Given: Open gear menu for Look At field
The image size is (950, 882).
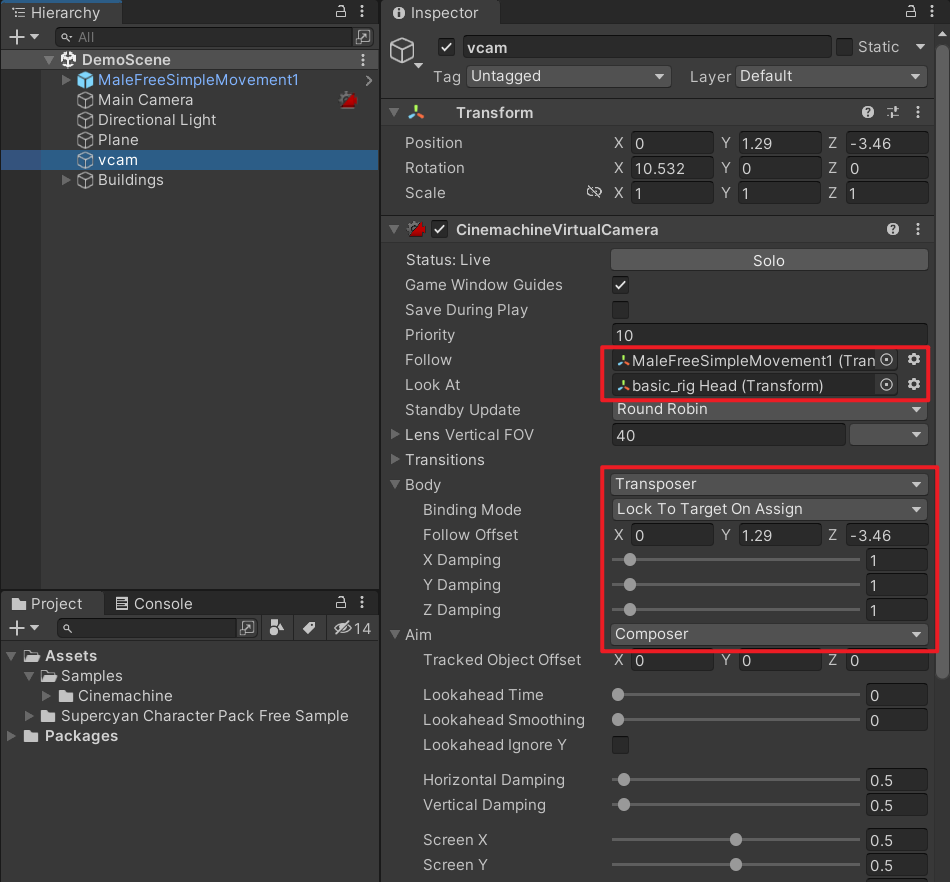Looking at the screenshot, I should pyautogui.click(x=914, y=384).
